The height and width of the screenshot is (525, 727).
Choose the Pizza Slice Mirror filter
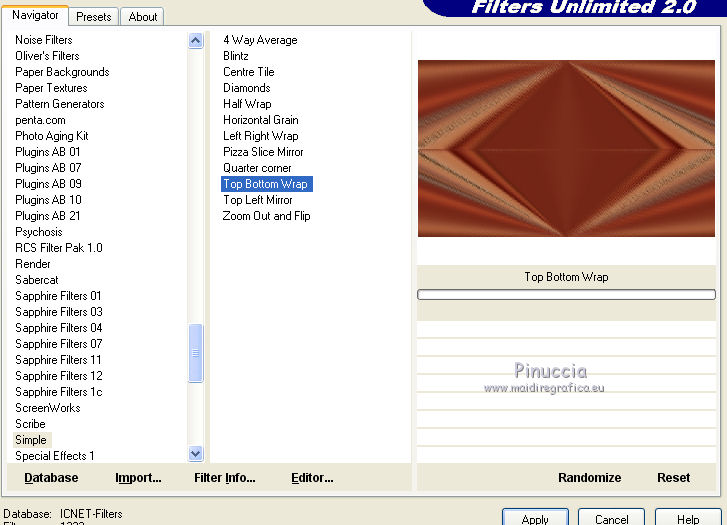tap(263, 152)
